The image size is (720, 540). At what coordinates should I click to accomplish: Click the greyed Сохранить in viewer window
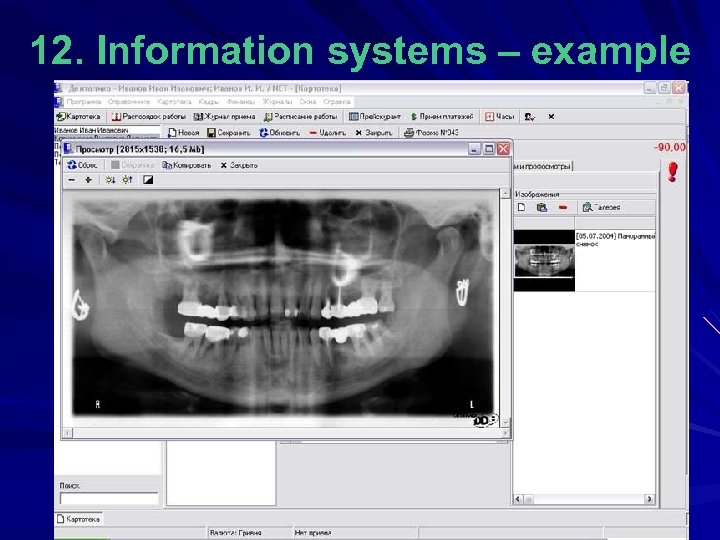132,165
